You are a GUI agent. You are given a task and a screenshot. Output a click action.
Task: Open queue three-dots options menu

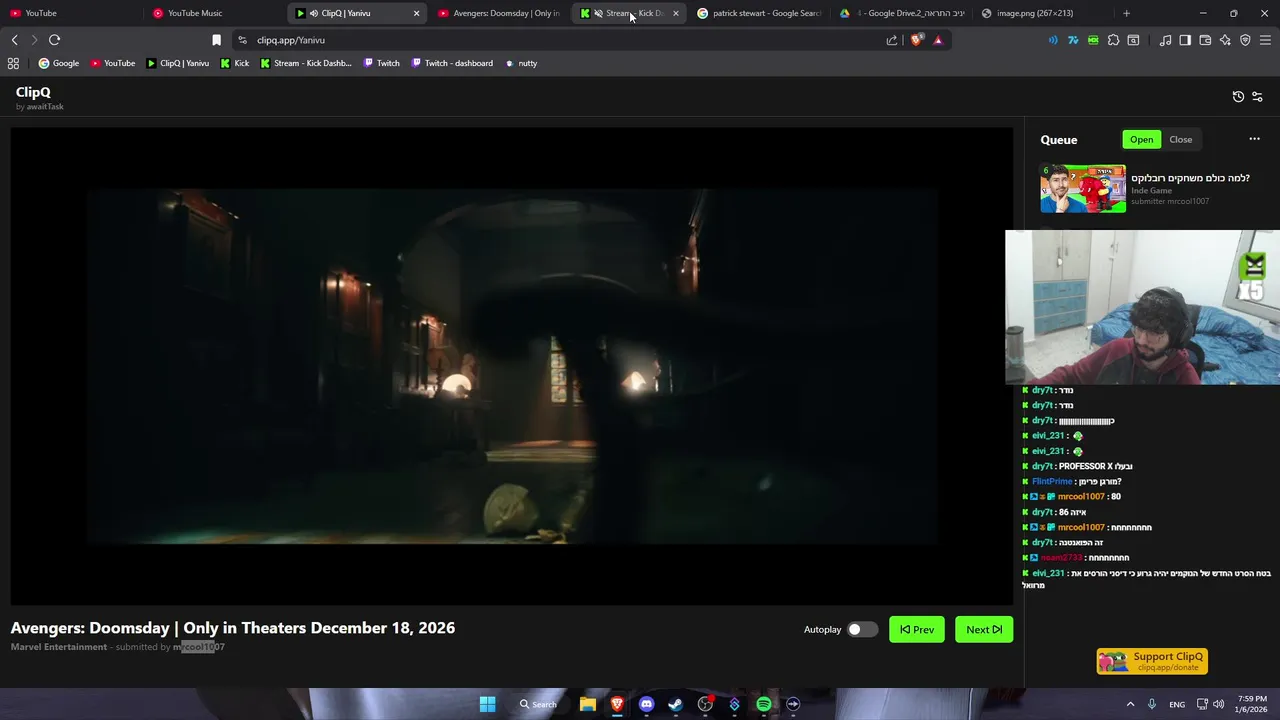click(1254, 139)
